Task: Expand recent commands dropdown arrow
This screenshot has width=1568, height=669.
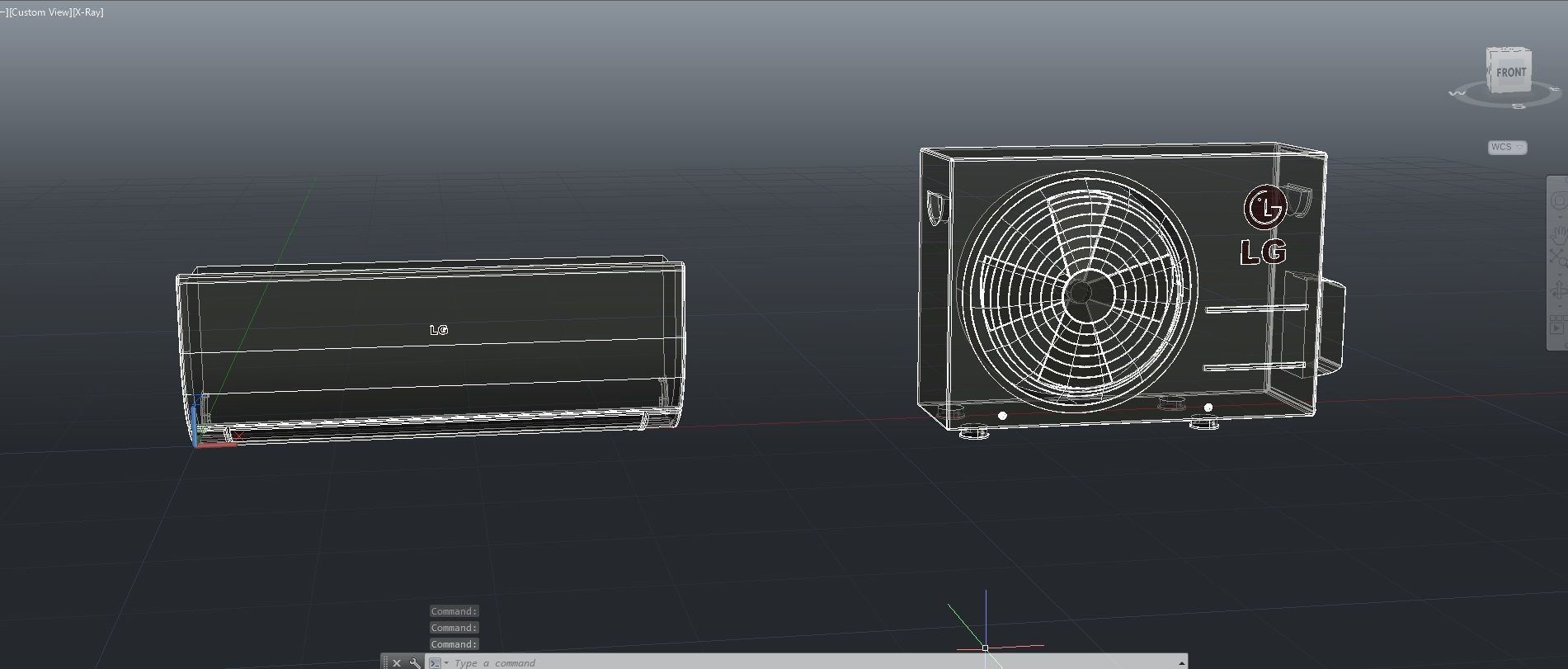Action: point(446,662)
